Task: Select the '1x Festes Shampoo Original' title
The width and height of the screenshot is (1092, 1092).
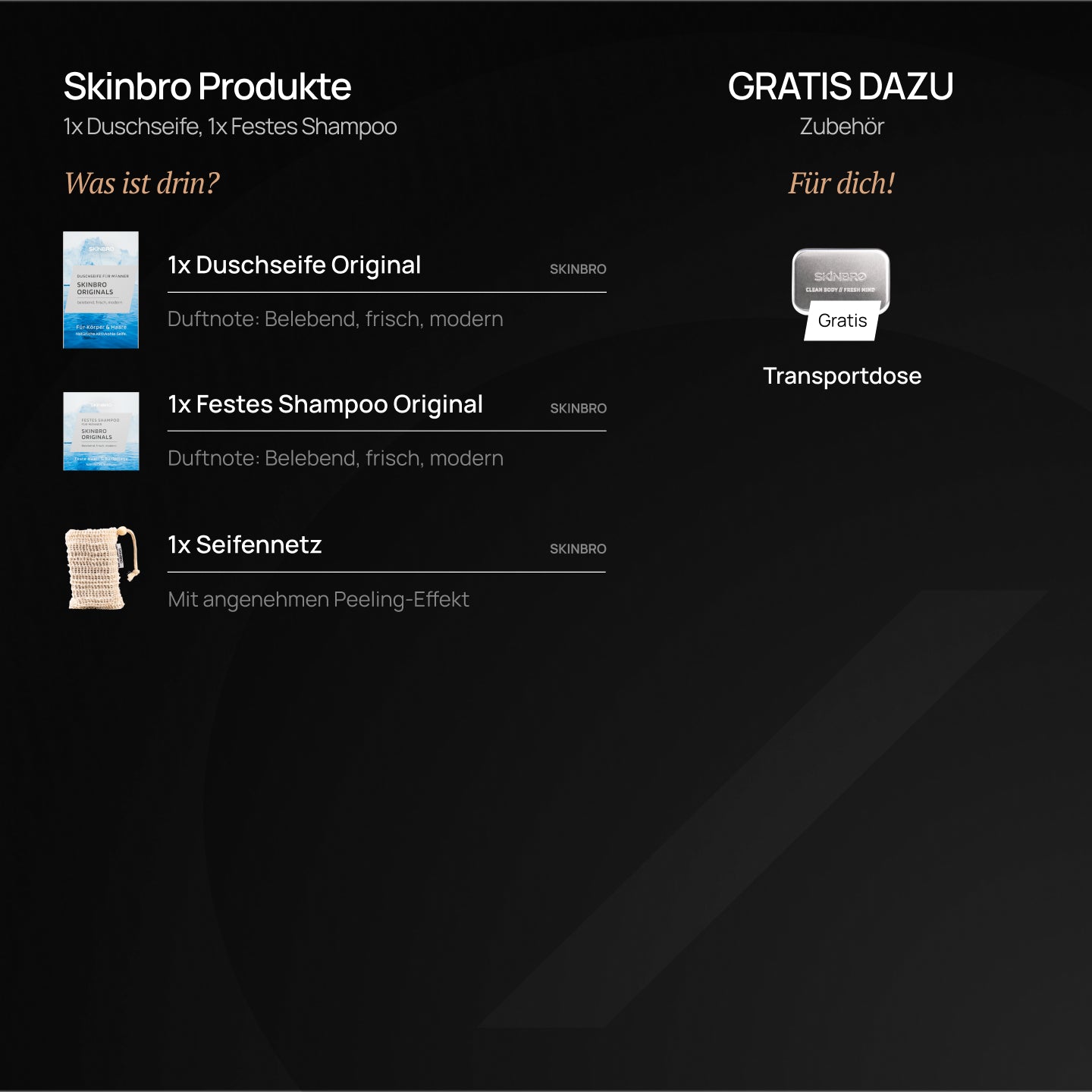Action: (325, 404)
